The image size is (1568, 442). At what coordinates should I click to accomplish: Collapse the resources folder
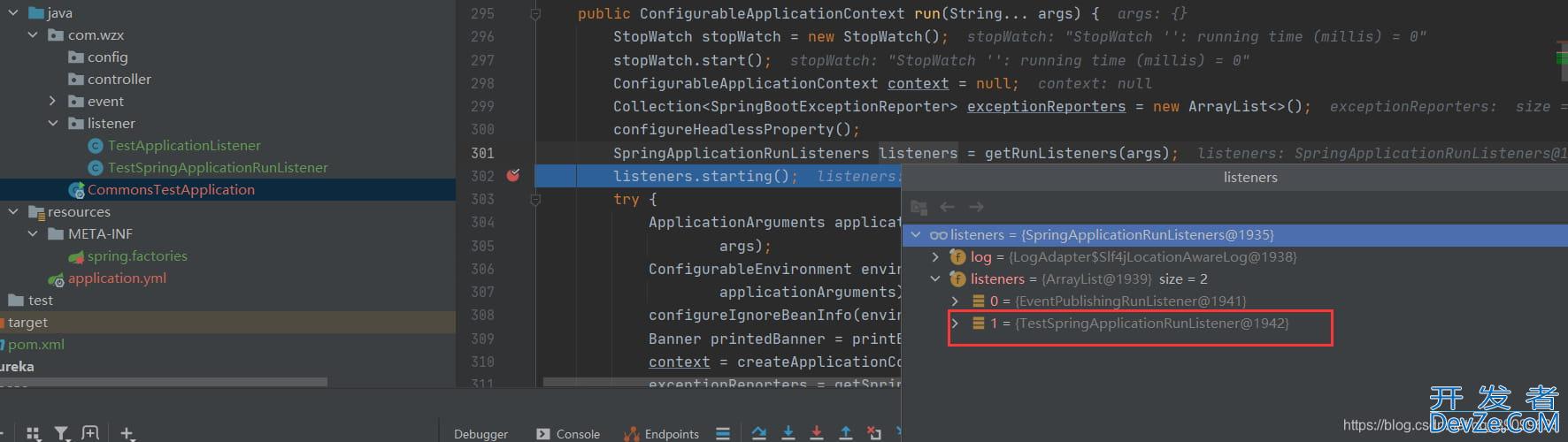click(12, 212)
